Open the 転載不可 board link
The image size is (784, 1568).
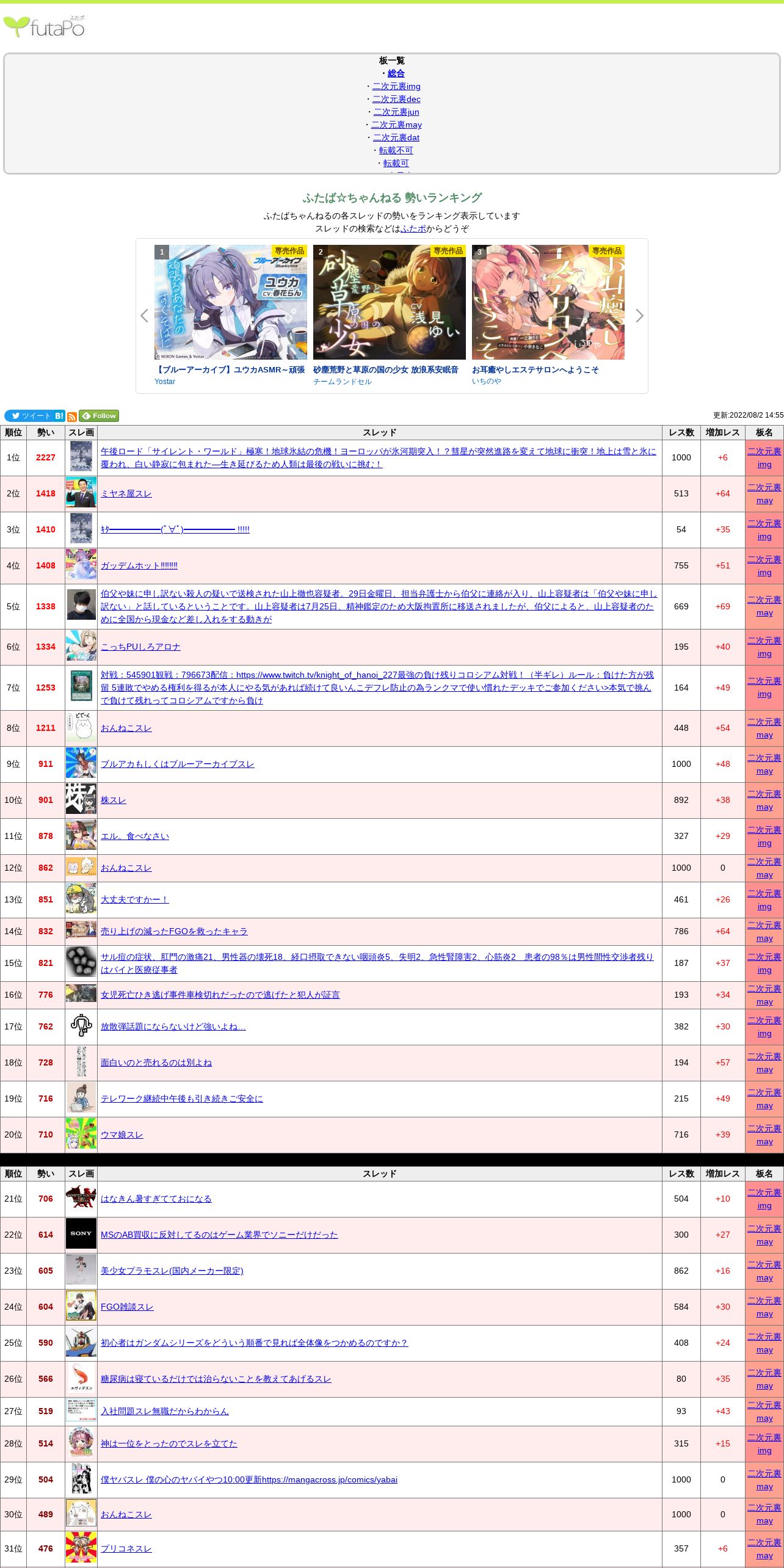[396, 150]
